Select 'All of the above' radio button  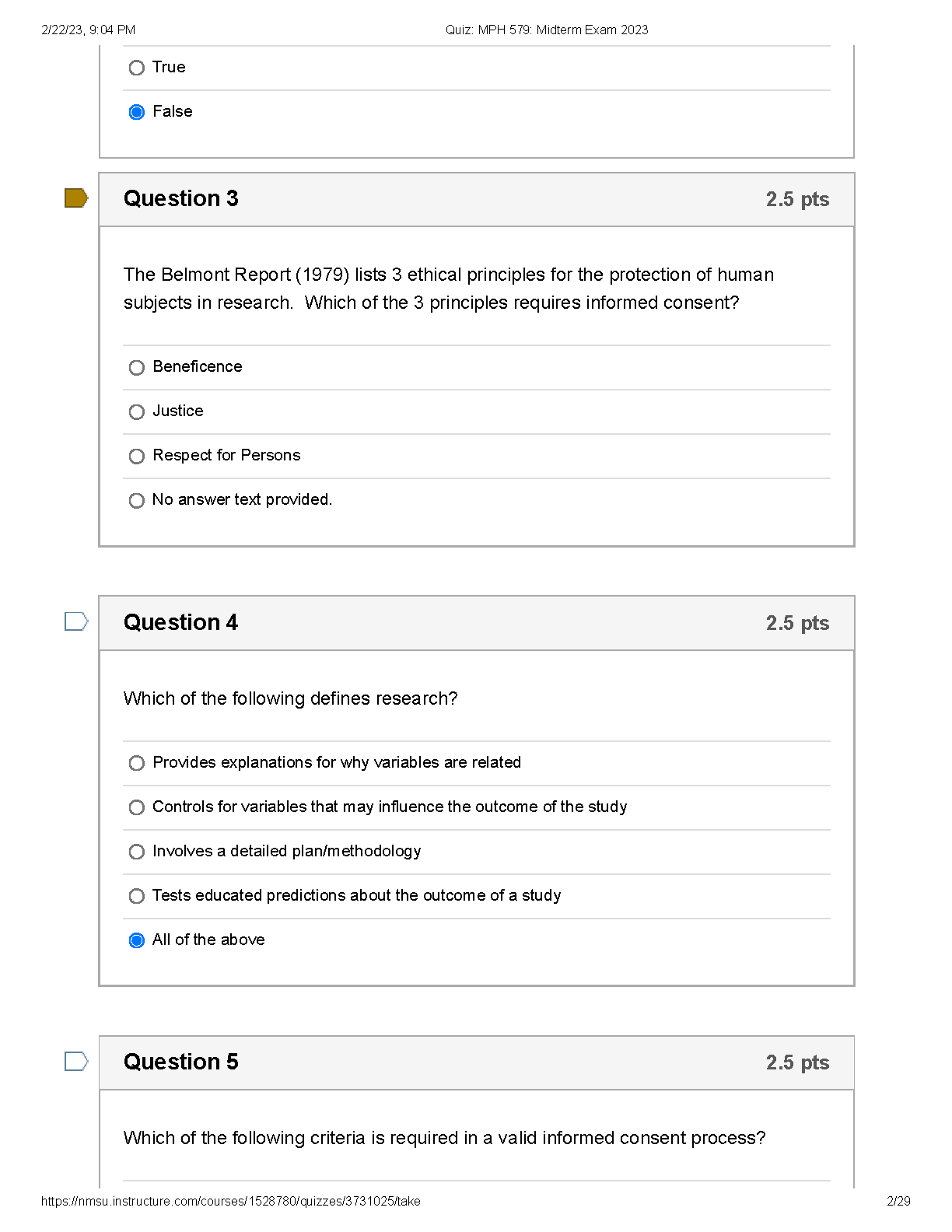(x=137, y=940)
